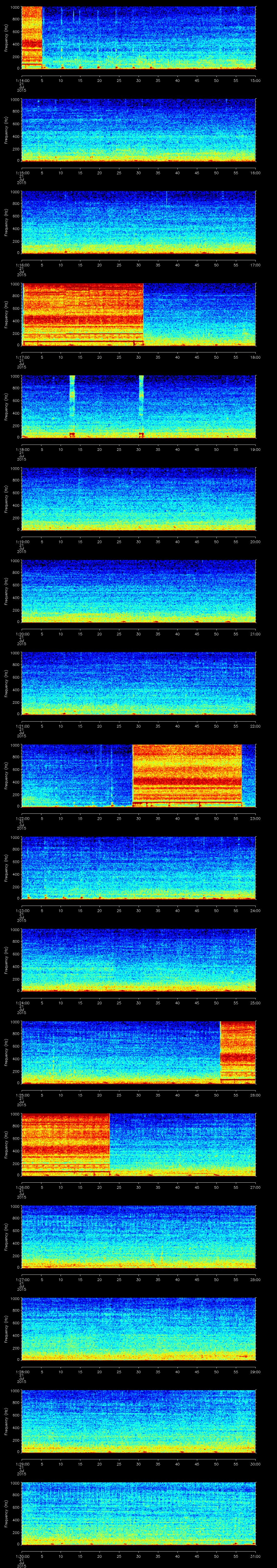Open the spectrogram panel starting at 1:25:00
Screen dimensions: 277x1568
pos(138,1052)
